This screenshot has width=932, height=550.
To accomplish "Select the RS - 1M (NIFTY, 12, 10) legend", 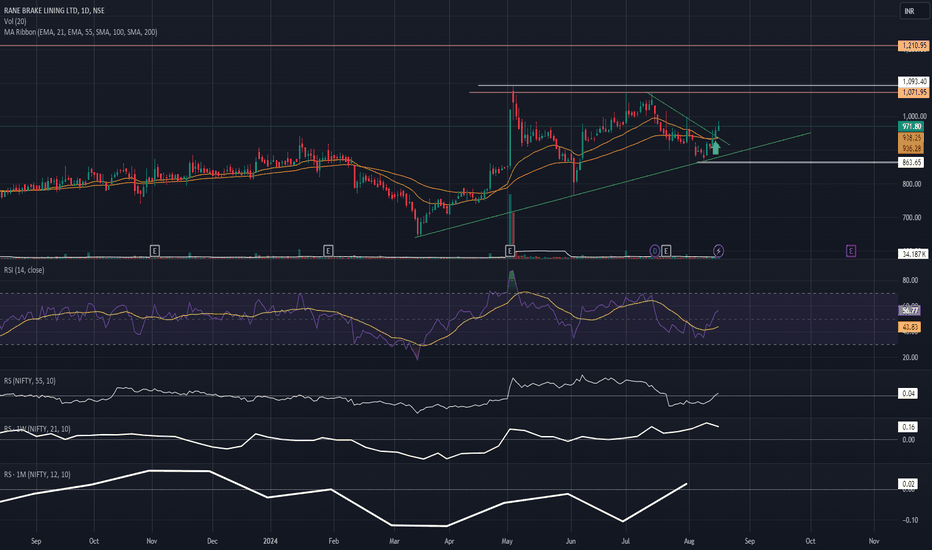I will tap(37, 474).
